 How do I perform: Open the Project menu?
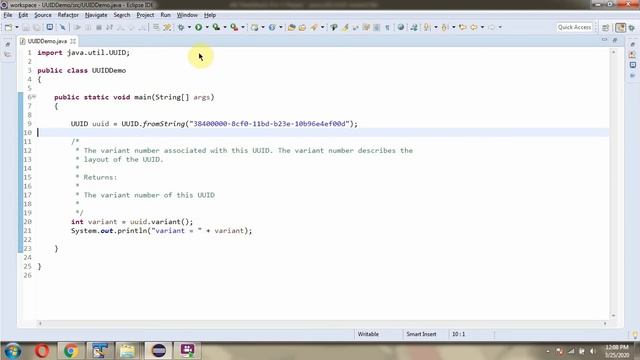[x=145, y=15]
